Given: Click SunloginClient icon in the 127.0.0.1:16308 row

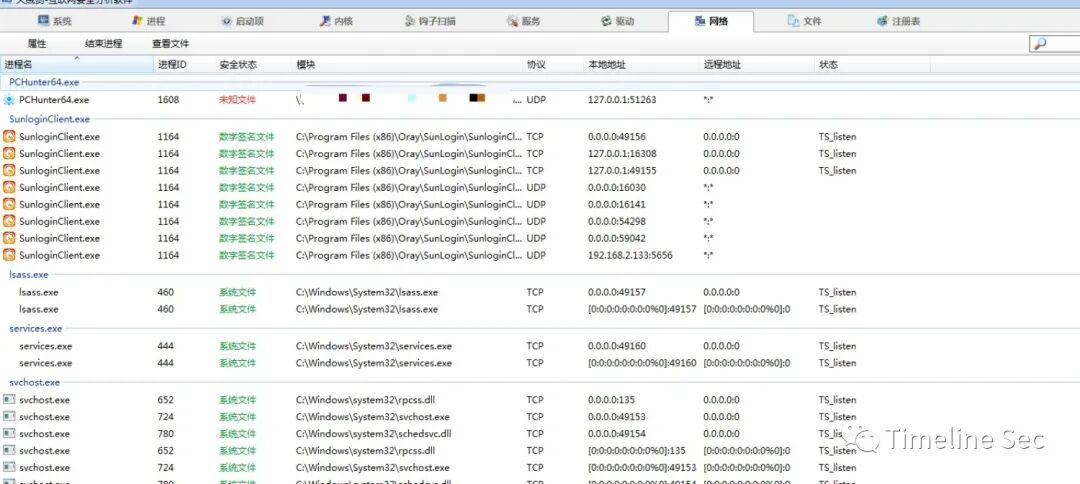Looking at the screenshot, I should (x=9, y=154).
